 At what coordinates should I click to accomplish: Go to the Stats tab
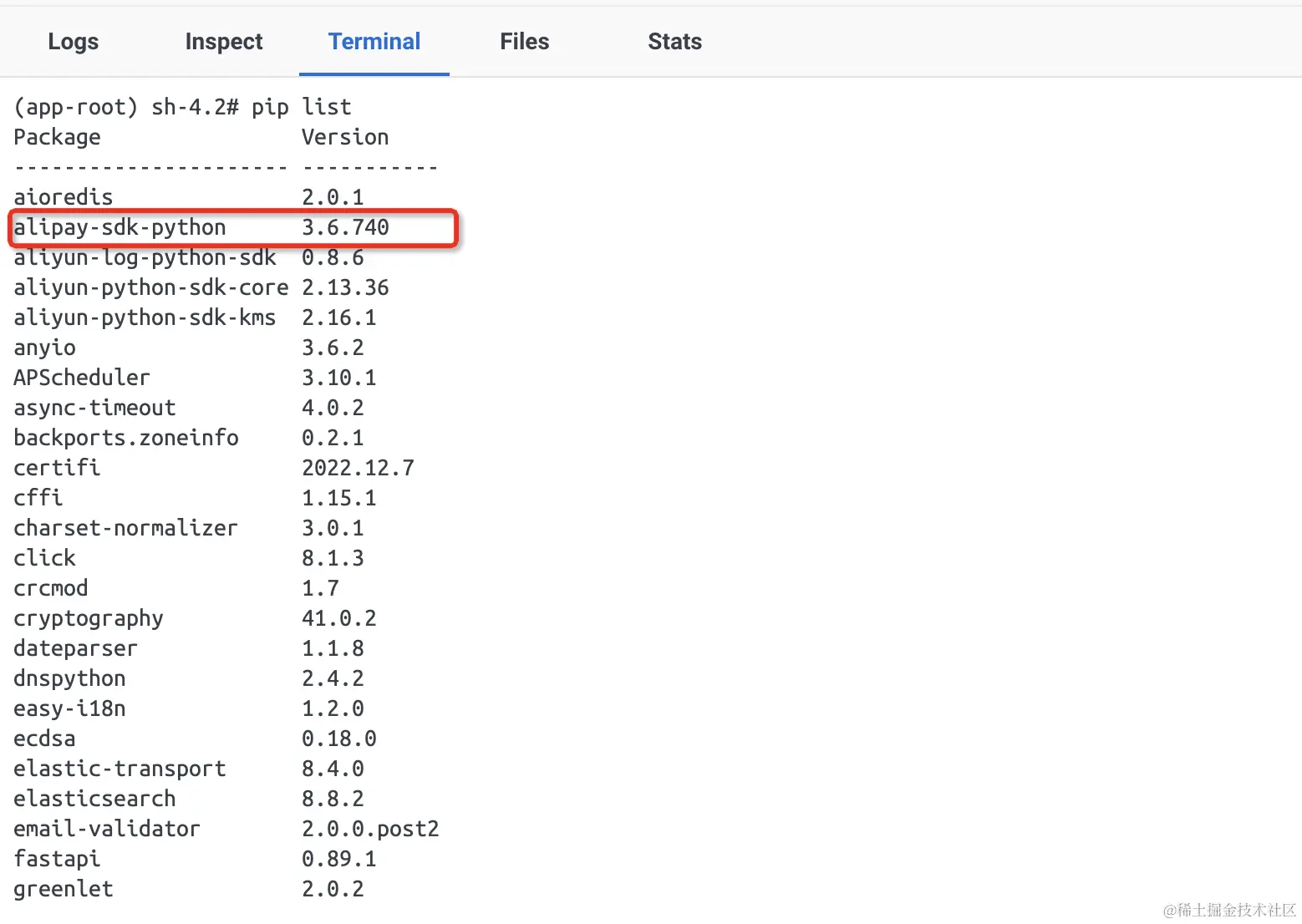pos(675,42)
